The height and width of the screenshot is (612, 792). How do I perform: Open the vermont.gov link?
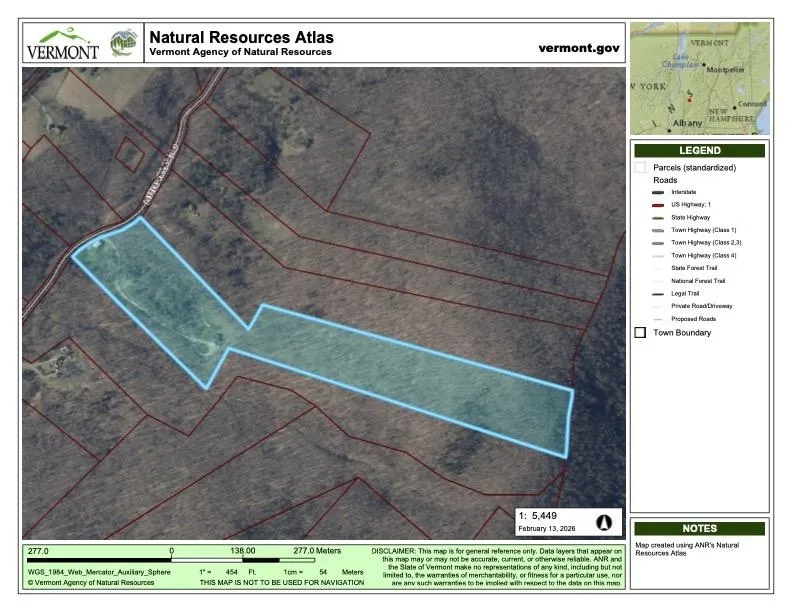(579, 47)
